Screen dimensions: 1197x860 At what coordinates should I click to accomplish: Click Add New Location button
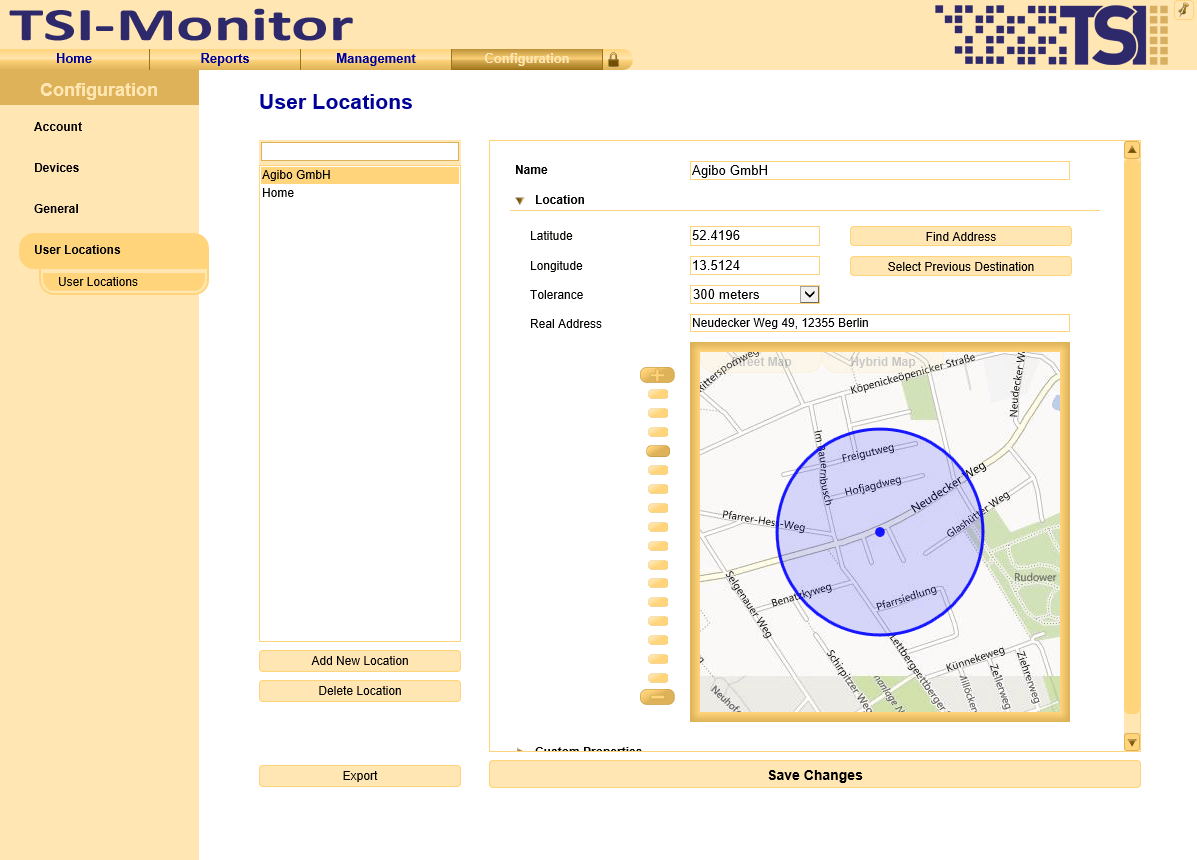pyautogui.click(x=360, y=661)
